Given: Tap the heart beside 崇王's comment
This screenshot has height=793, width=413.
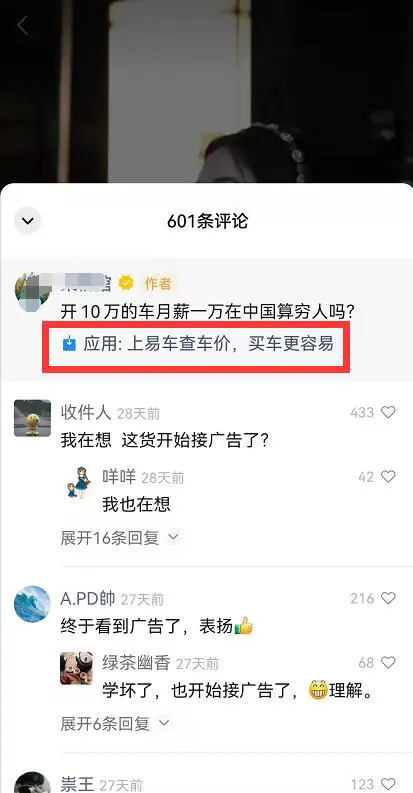Looking at the screenshot, I should click(x=388, y=784).
